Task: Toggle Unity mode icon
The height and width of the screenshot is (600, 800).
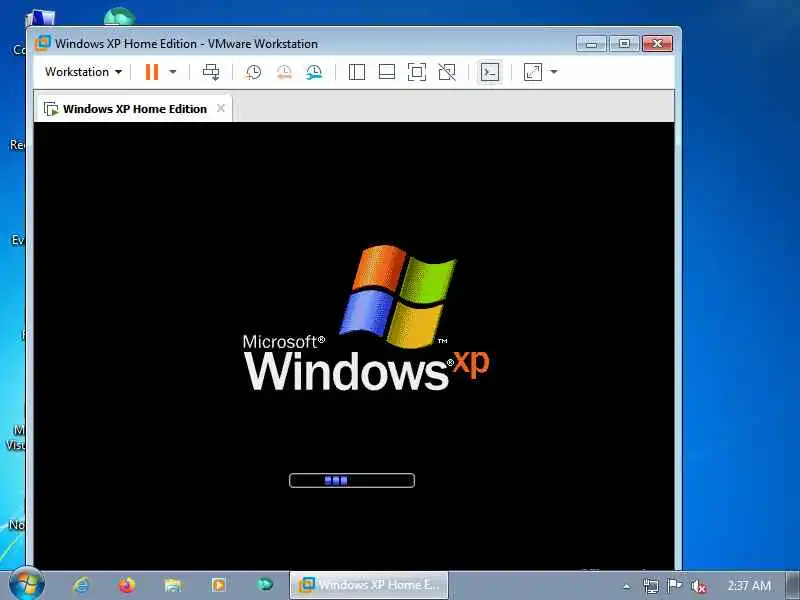Action: click(447, 72)
